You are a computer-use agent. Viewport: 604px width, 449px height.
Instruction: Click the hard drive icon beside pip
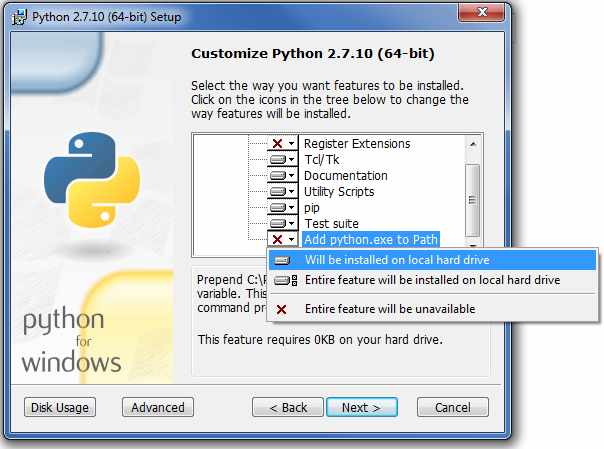277,208
